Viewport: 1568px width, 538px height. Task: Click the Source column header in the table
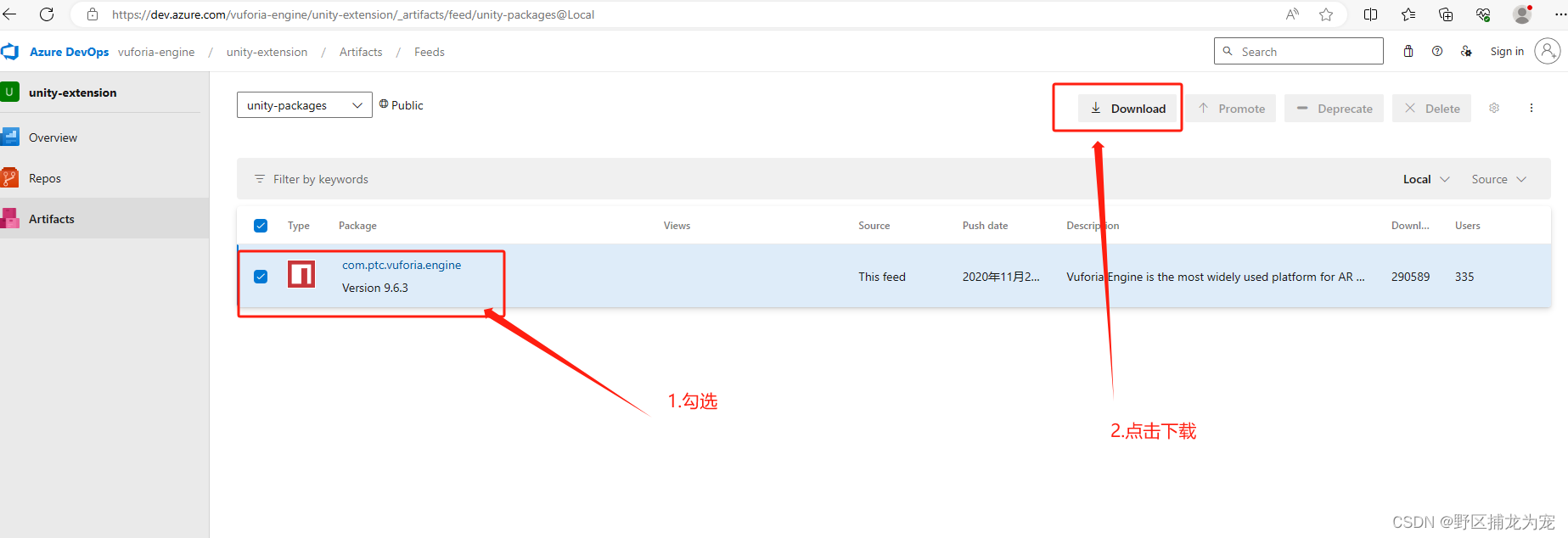(x=874, y=226)
